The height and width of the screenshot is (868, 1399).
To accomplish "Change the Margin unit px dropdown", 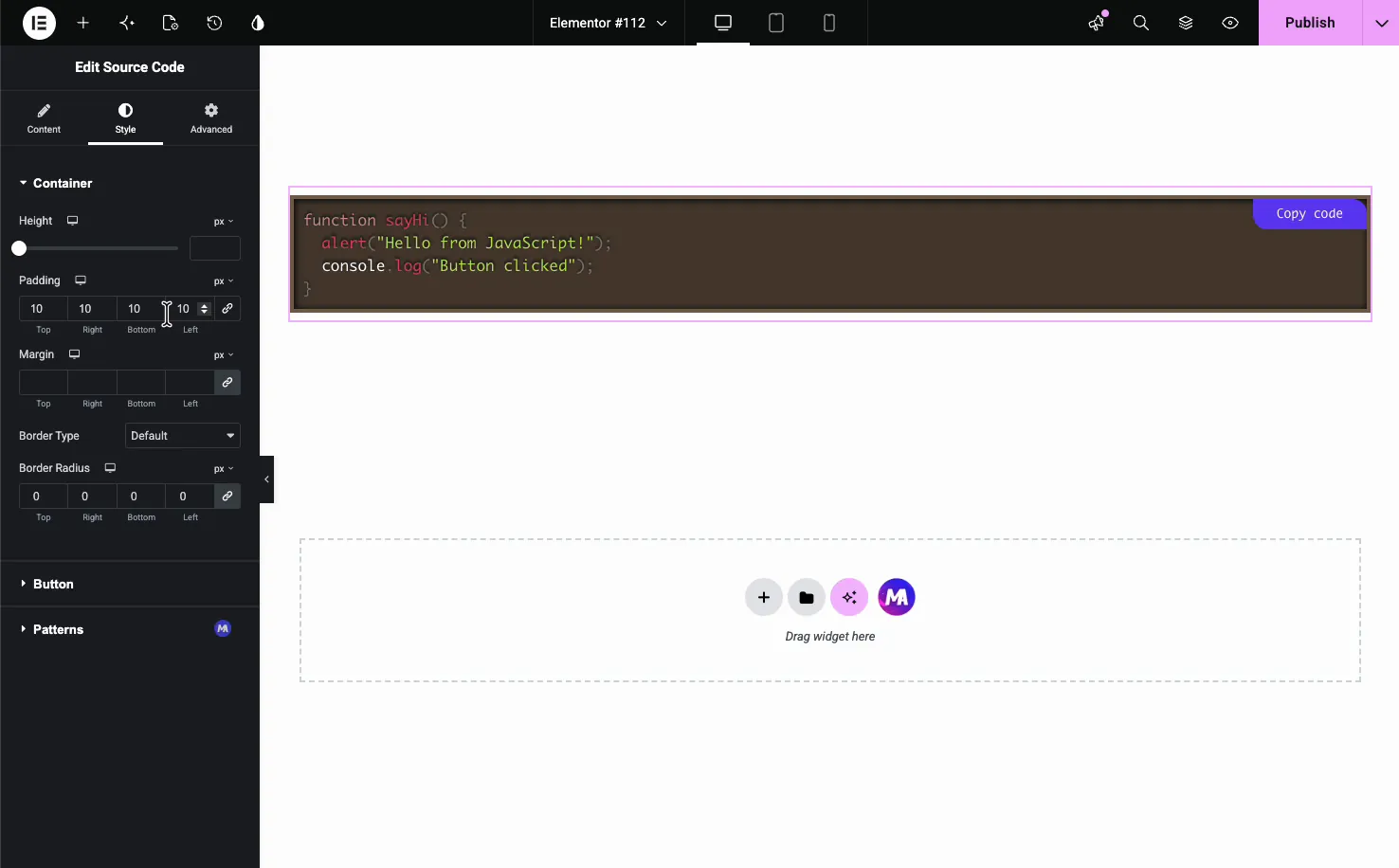I will [x=224, y=355].
